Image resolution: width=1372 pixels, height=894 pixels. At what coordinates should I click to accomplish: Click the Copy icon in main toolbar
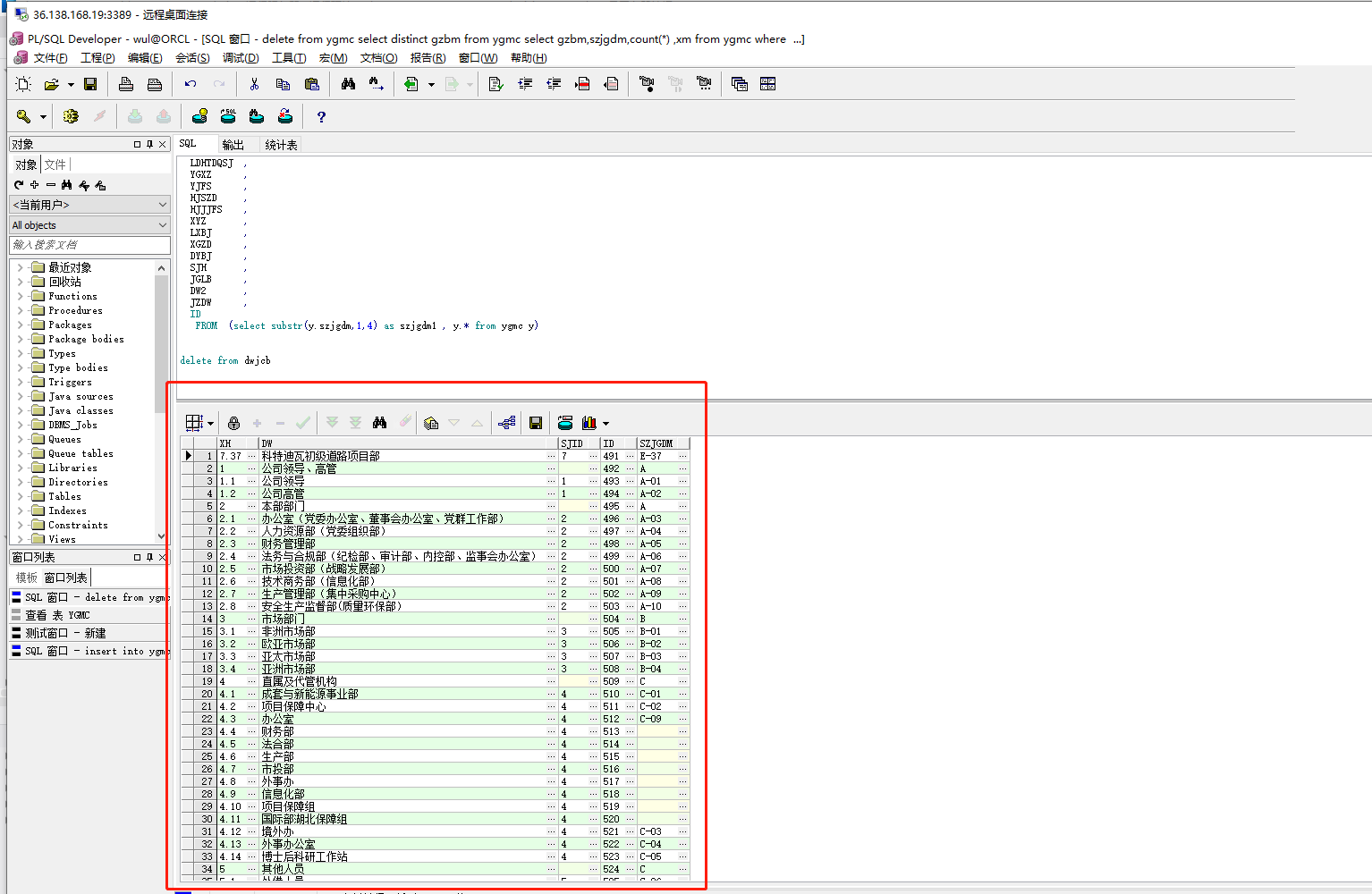click(x=283, y=84)
